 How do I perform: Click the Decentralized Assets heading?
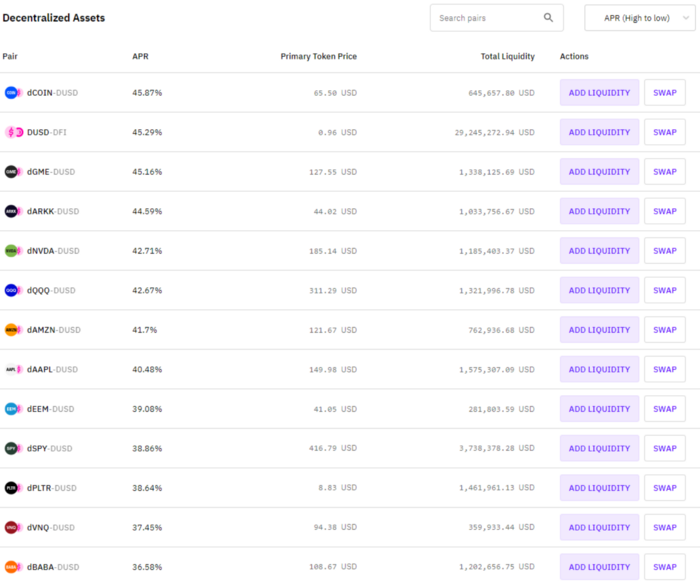click(x=54, y=18)
